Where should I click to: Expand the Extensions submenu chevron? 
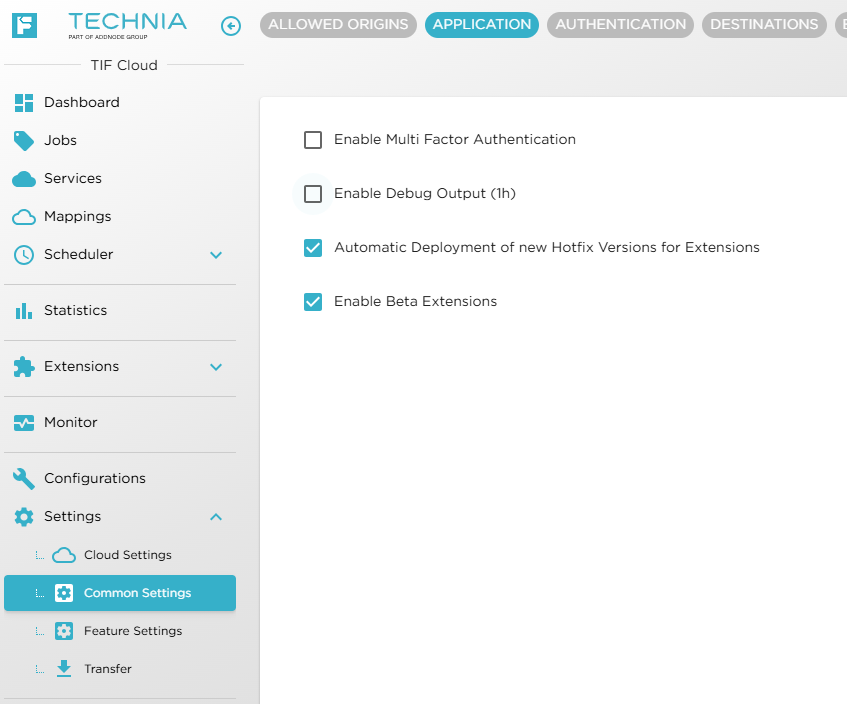pos(215,367)
